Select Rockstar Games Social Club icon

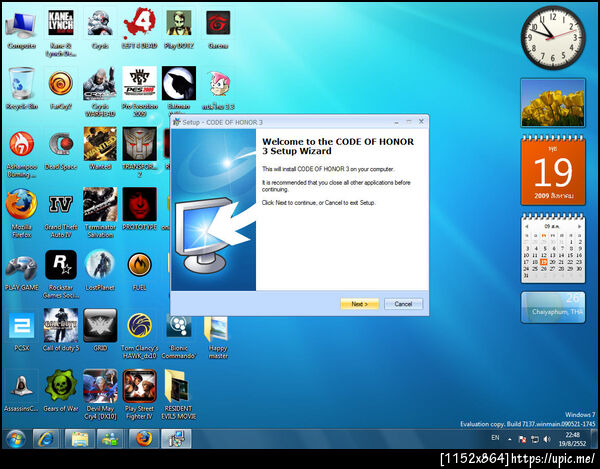(x=61, y=274)
